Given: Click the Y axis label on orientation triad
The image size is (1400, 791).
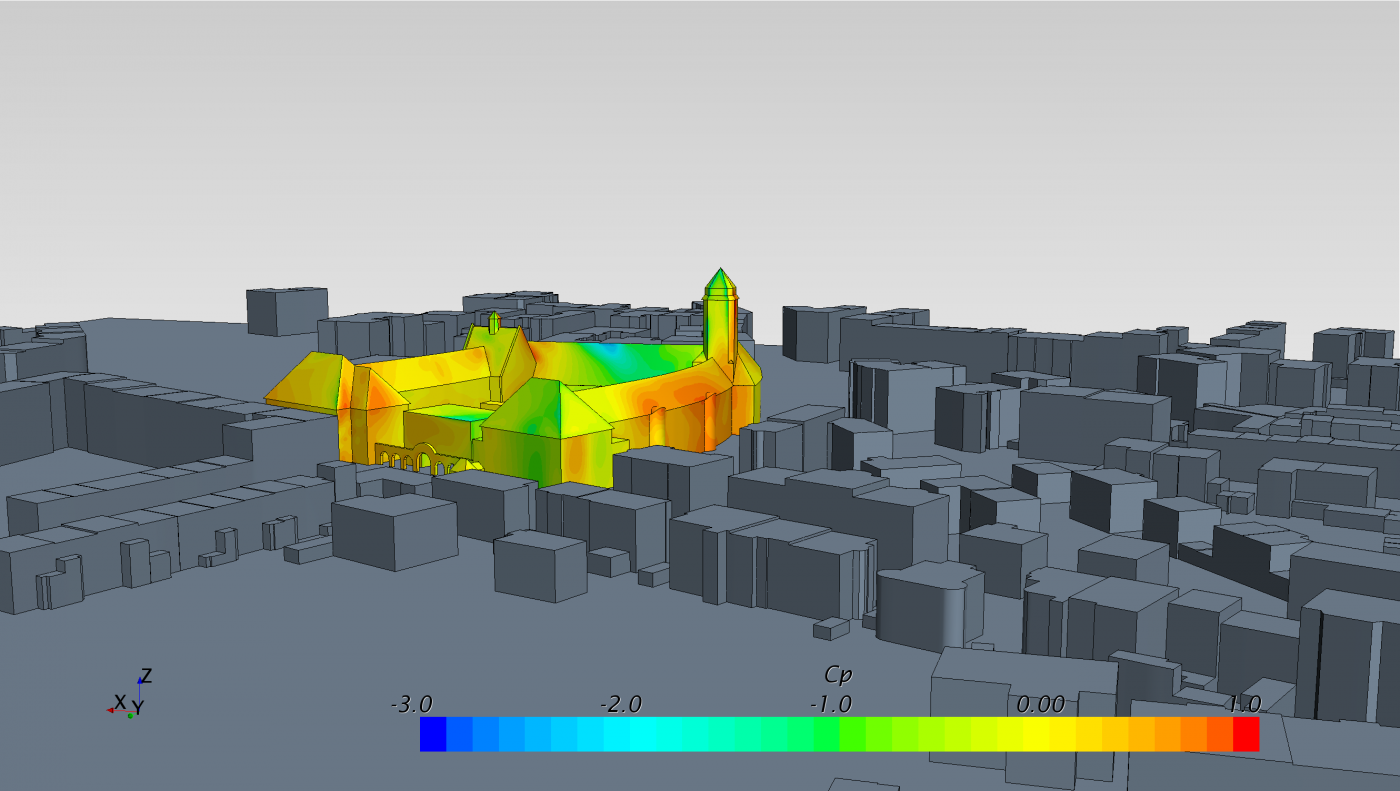Looking at the screenshot, I should (x=138, y=708).
